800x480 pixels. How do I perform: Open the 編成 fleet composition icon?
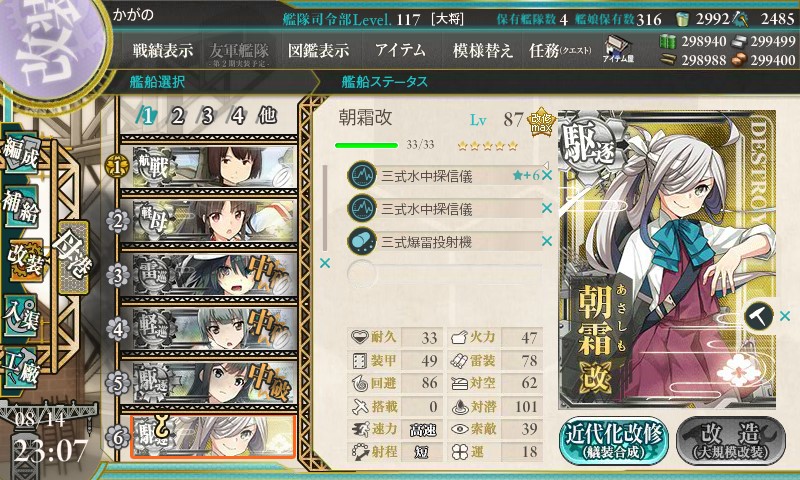pyautogui.click(x=22, y=154)
